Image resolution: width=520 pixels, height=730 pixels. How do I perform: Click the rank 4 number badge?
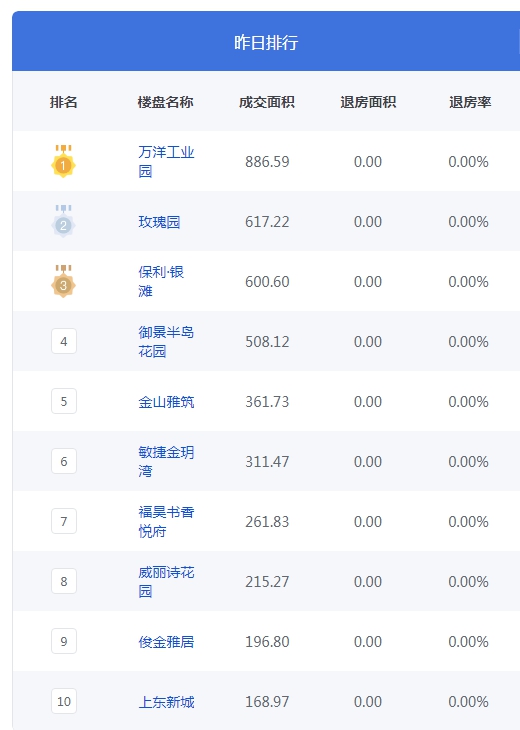click(64, 341)
